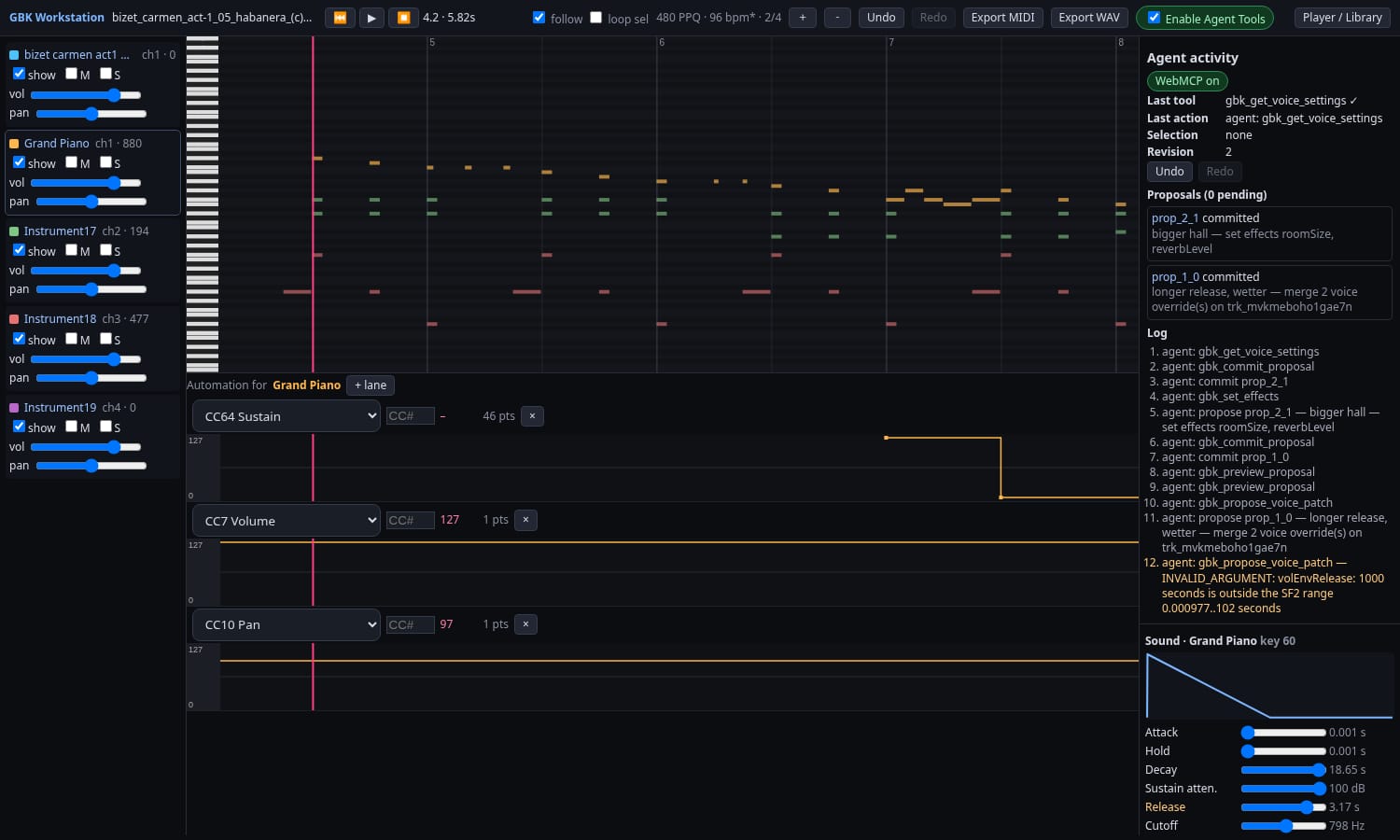Click the Export WAV button
Screen dimensions: 1400x840
[1089, 18]
